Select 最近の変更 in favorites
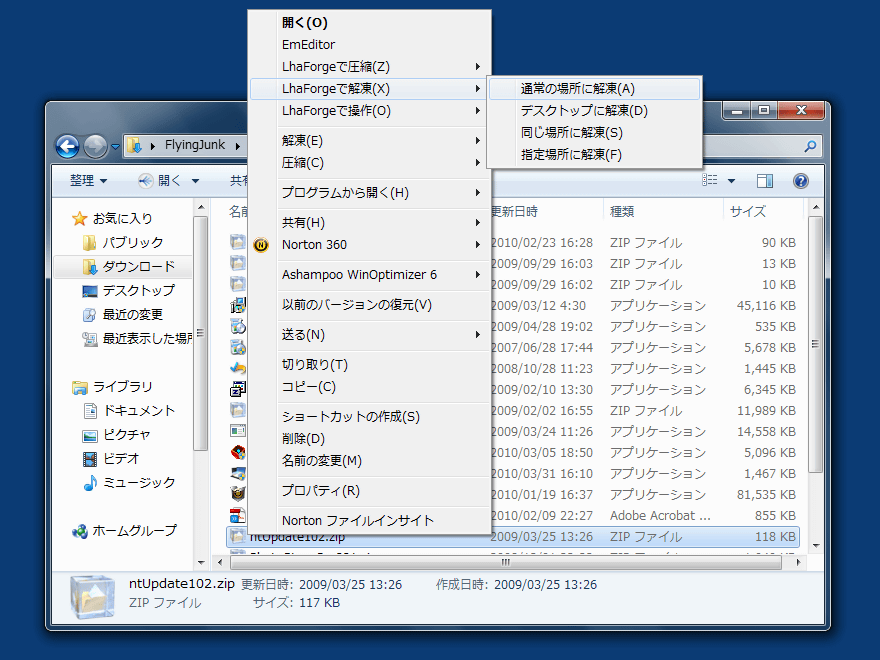This screenshot has height=660, width=880. pyautogui.click(x=123, y=315)
